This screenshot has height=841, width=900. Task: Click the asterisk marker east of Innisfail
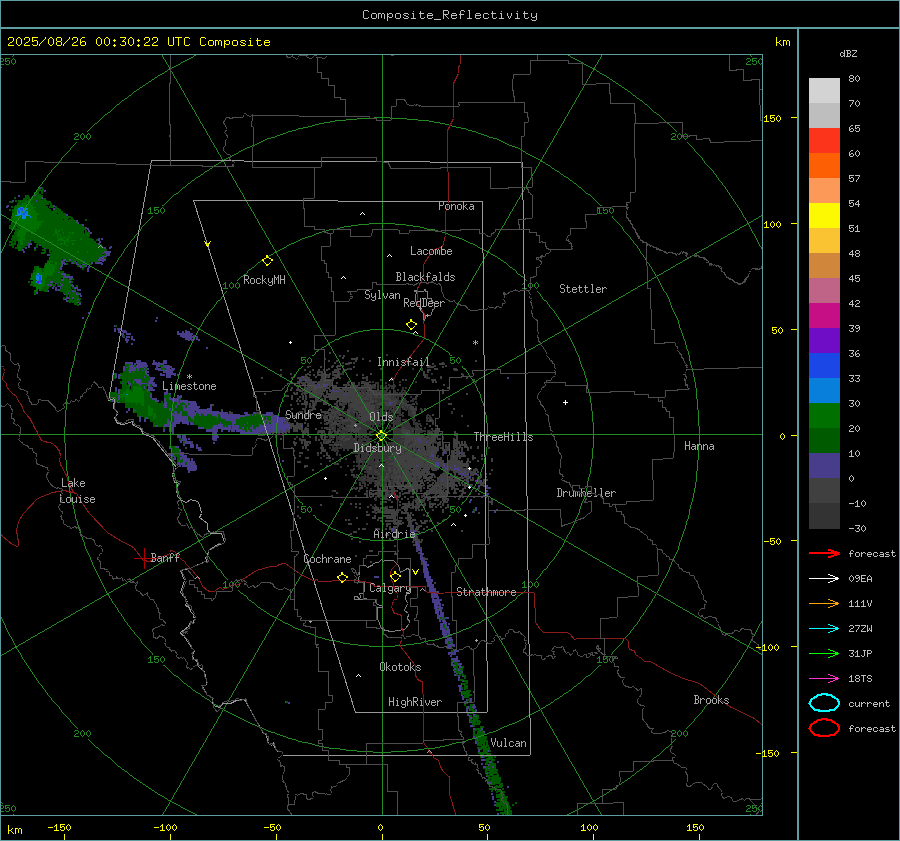point(475,343)
